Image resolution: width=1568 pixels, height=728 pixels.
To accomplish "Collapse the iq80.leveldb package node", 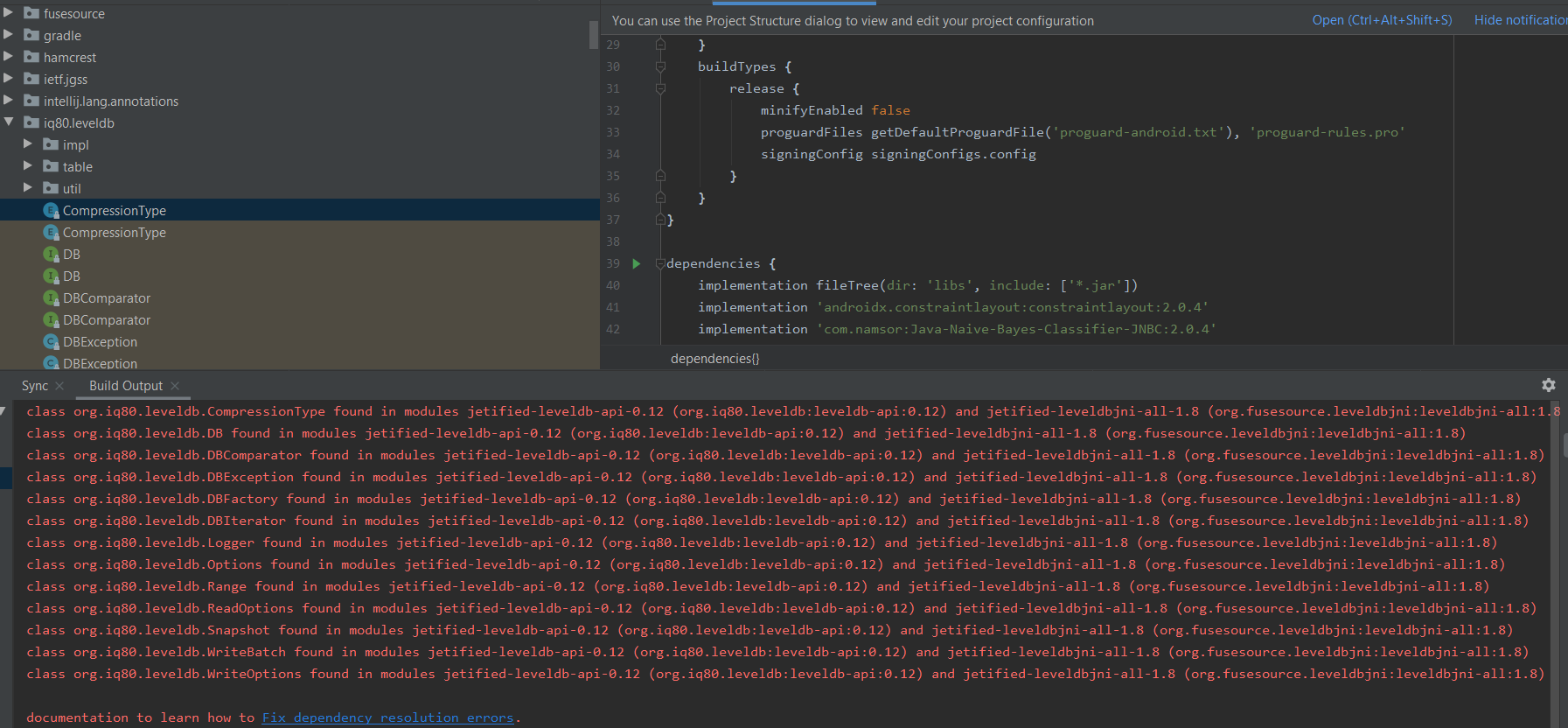I will click(x=9, y=122).
